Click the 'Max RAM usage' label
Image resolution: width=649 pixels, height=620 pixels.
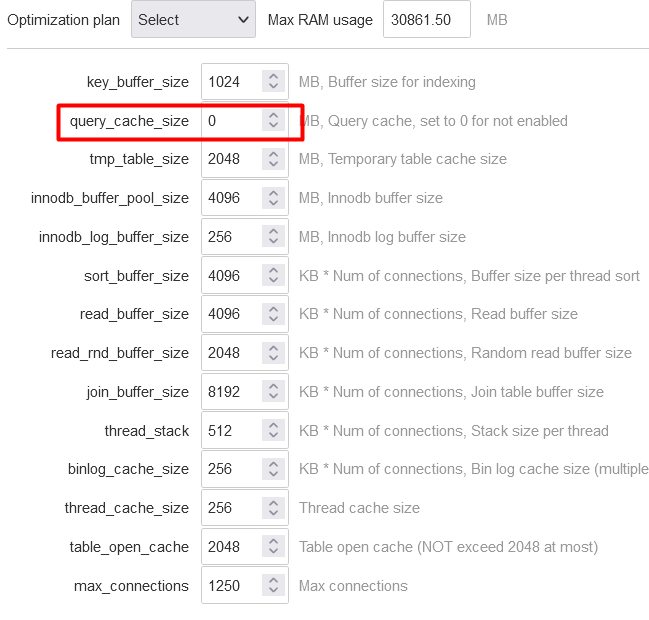coord(320,20)
